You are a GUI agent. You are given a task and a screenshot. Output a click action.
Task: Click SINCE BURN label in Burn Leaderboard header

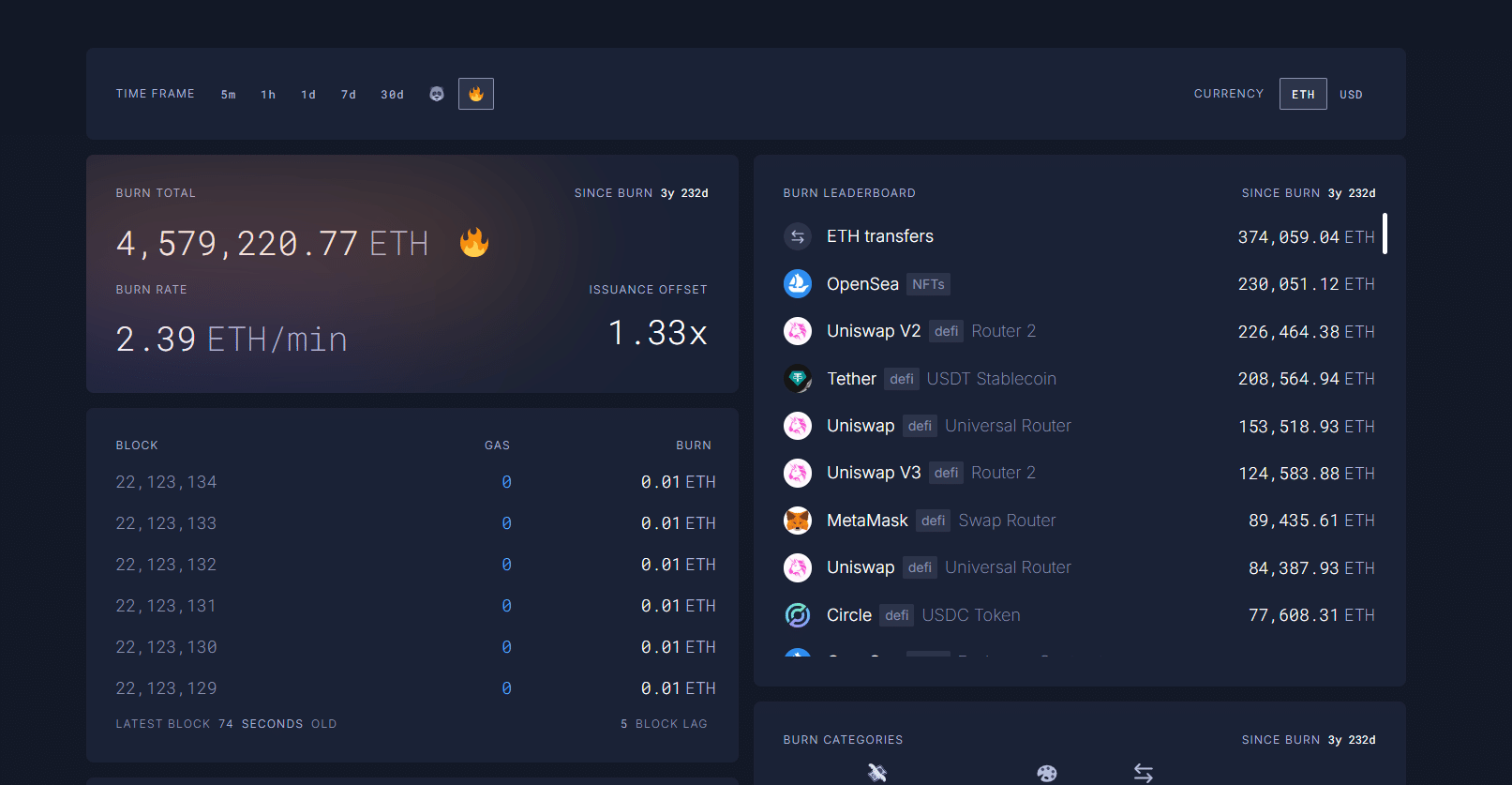(x=1280, y=193)
